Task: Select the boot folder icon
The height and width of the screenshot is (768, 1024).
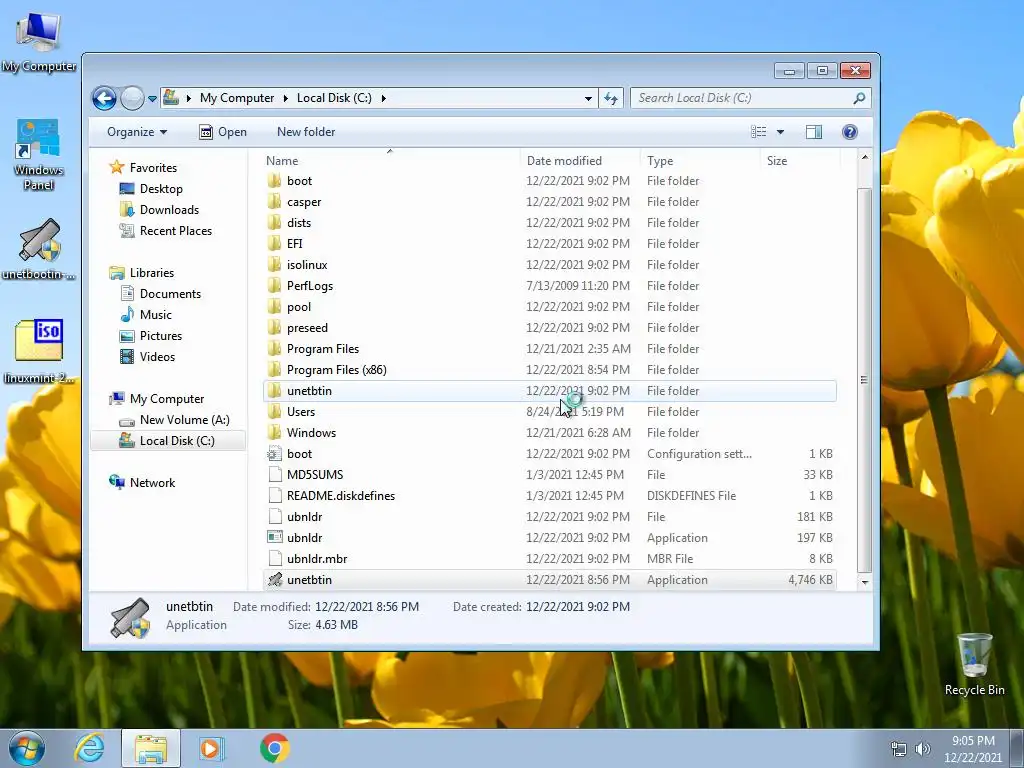Action: point(275,181)
